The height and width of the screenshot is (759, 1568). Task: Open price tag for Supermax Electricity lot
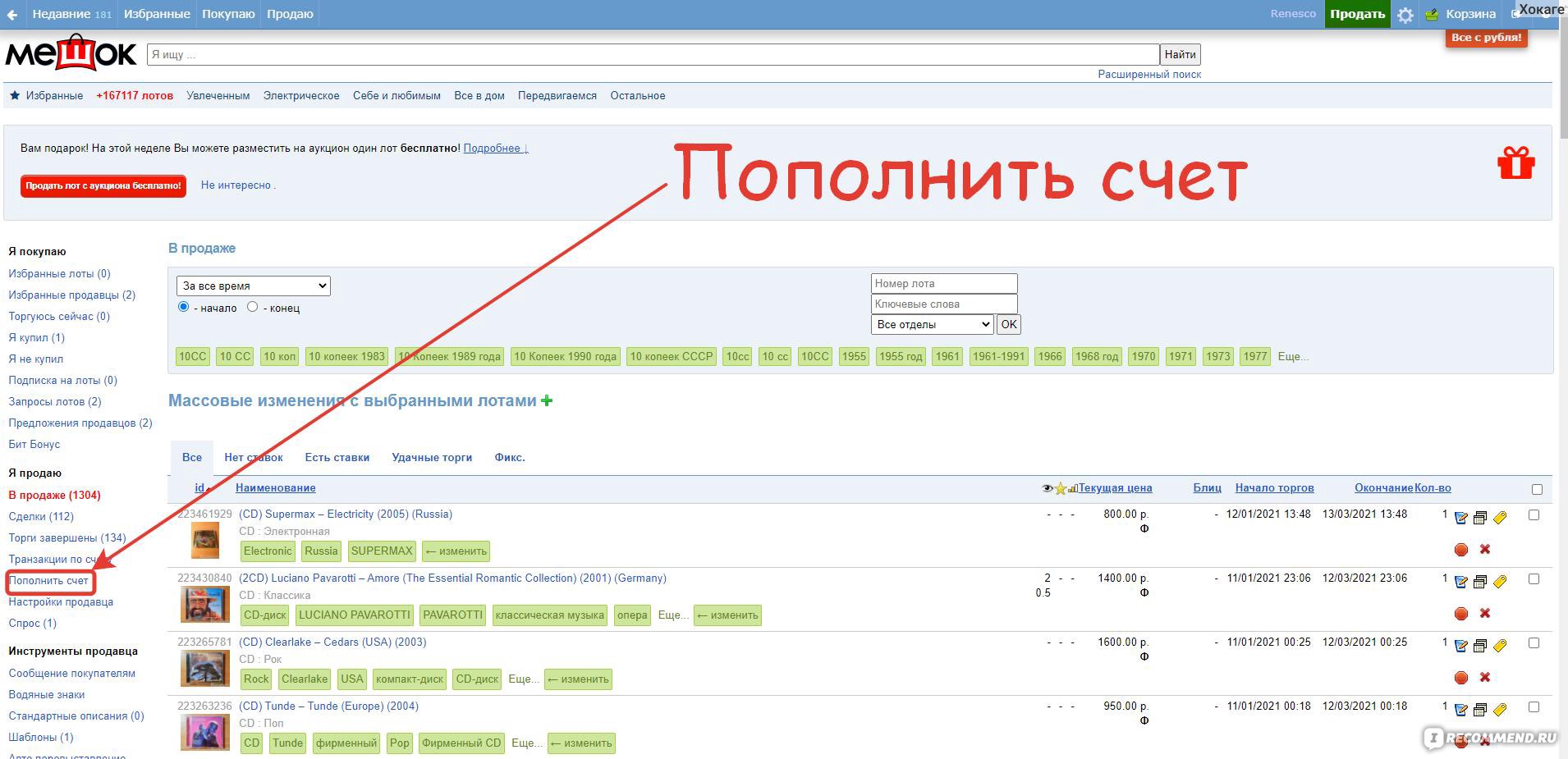[x=1500, y=518]
